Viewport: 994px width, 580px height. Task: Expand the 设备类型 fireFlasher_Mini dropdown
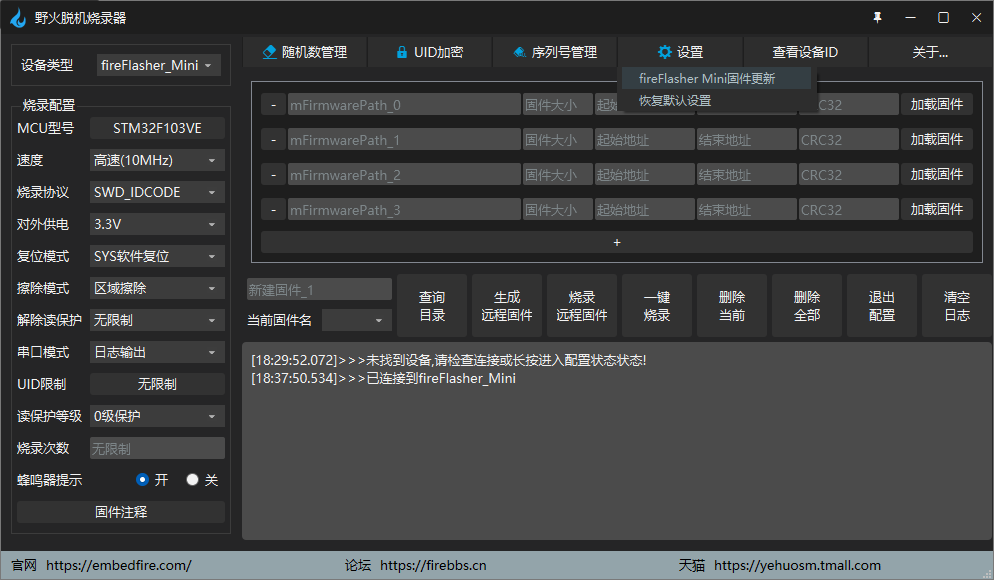158,65
